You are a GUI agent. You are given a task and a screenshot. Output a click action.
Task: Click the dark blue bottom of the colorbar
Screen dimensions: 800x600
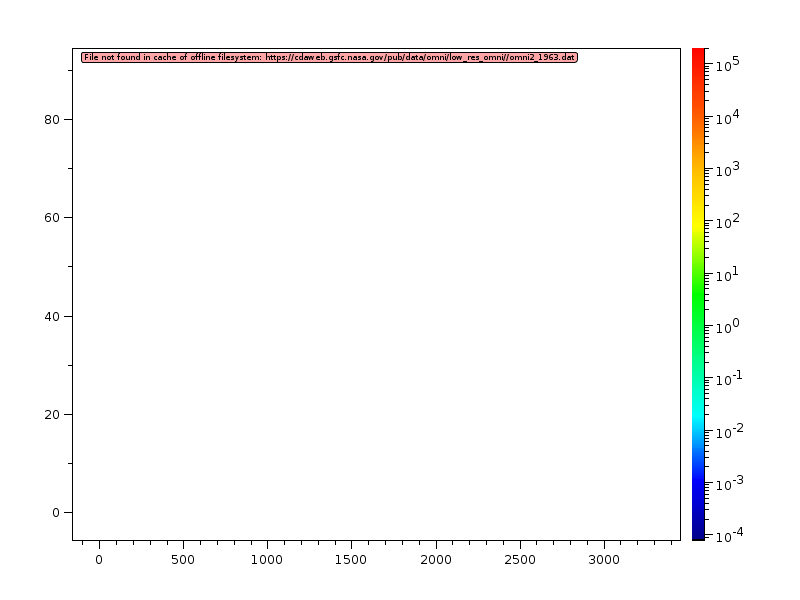(x=699, y=533)
